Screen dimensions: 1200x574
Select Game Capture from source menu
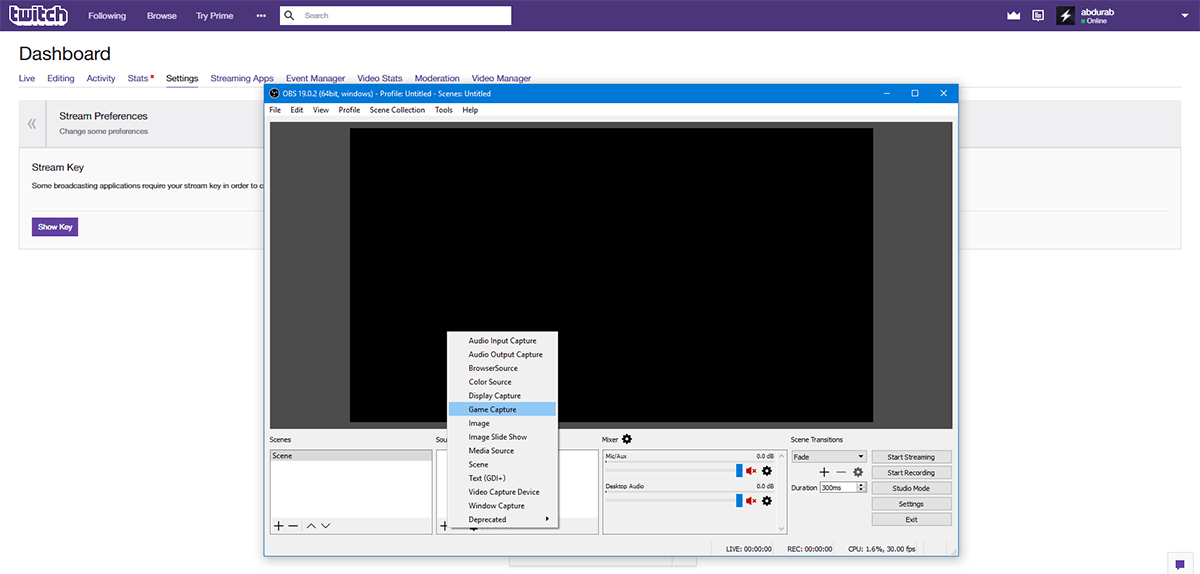click(502, 409)
